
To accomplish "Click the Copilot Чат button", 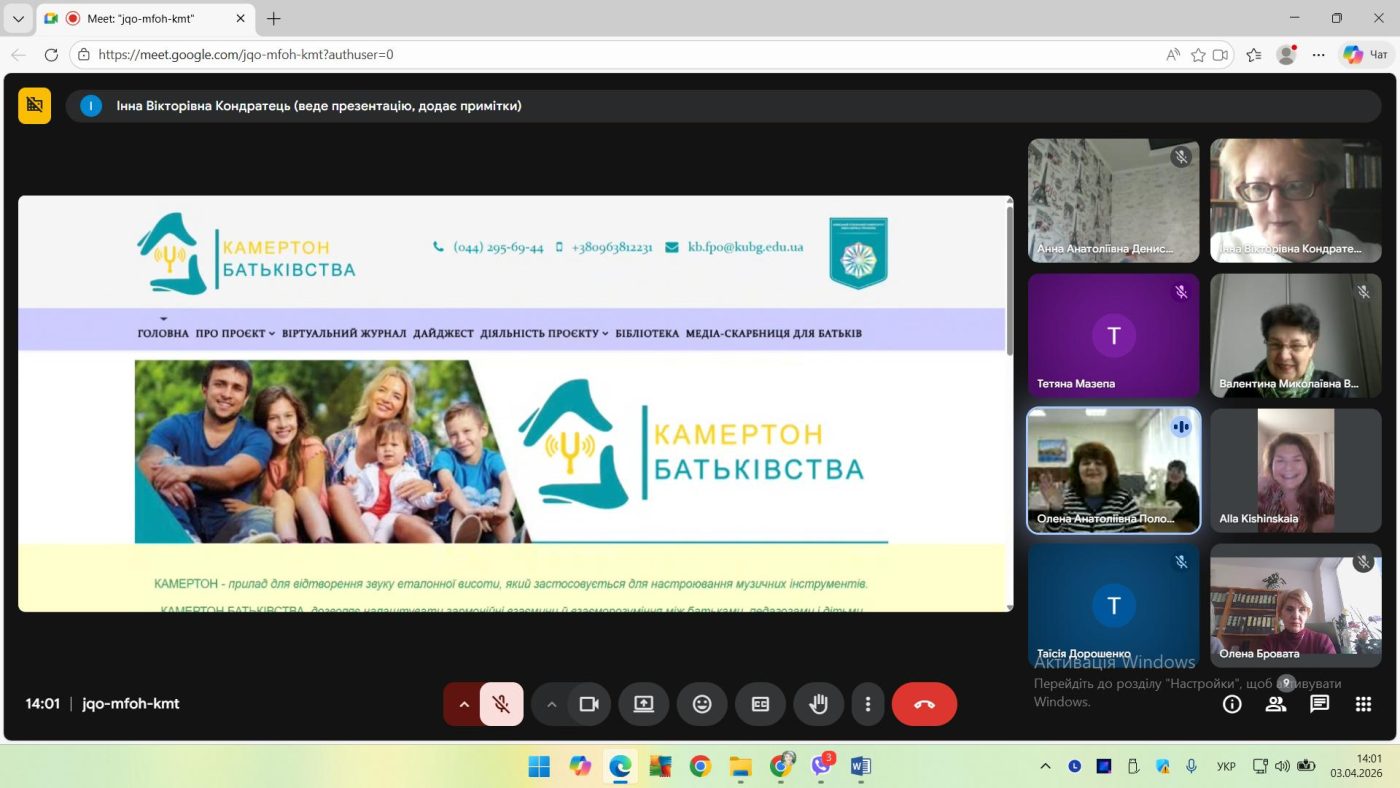I will click(x=1366, y=55).
